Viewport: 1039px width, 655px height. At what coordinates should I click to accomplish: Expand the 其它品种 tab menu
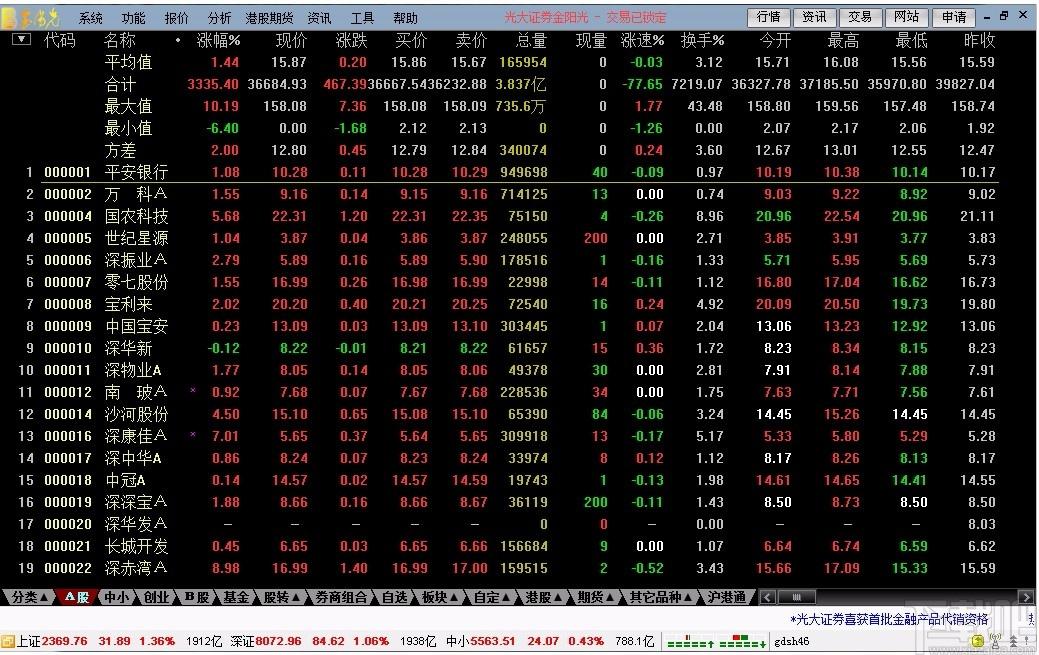(661, 597)
